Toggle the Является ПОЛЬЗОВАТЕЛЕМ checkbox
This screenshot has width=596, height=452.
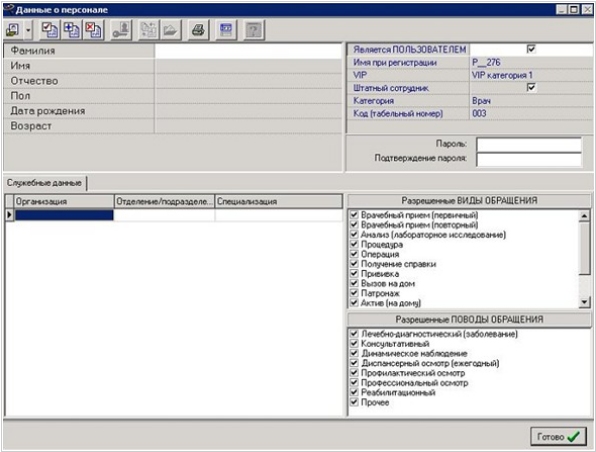[531, 49]
